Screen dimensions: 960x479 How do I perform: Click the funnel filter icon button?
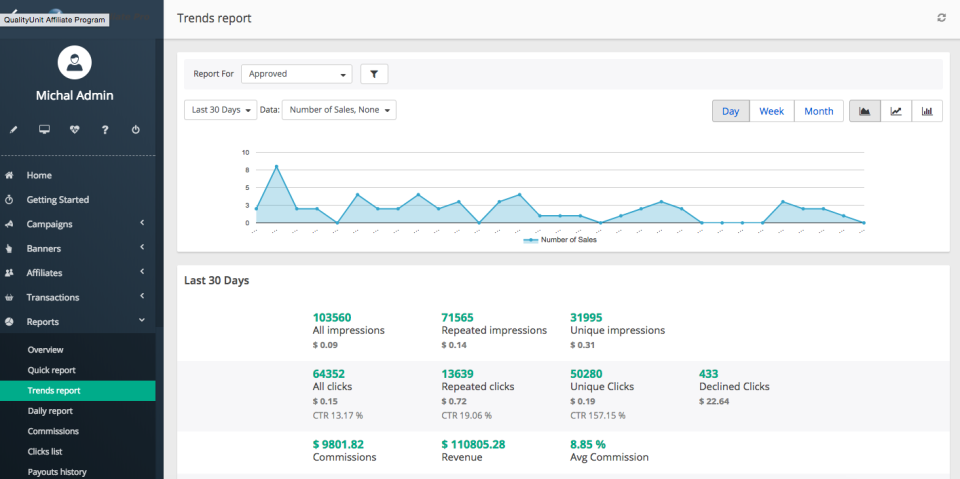tap(374, 74)
